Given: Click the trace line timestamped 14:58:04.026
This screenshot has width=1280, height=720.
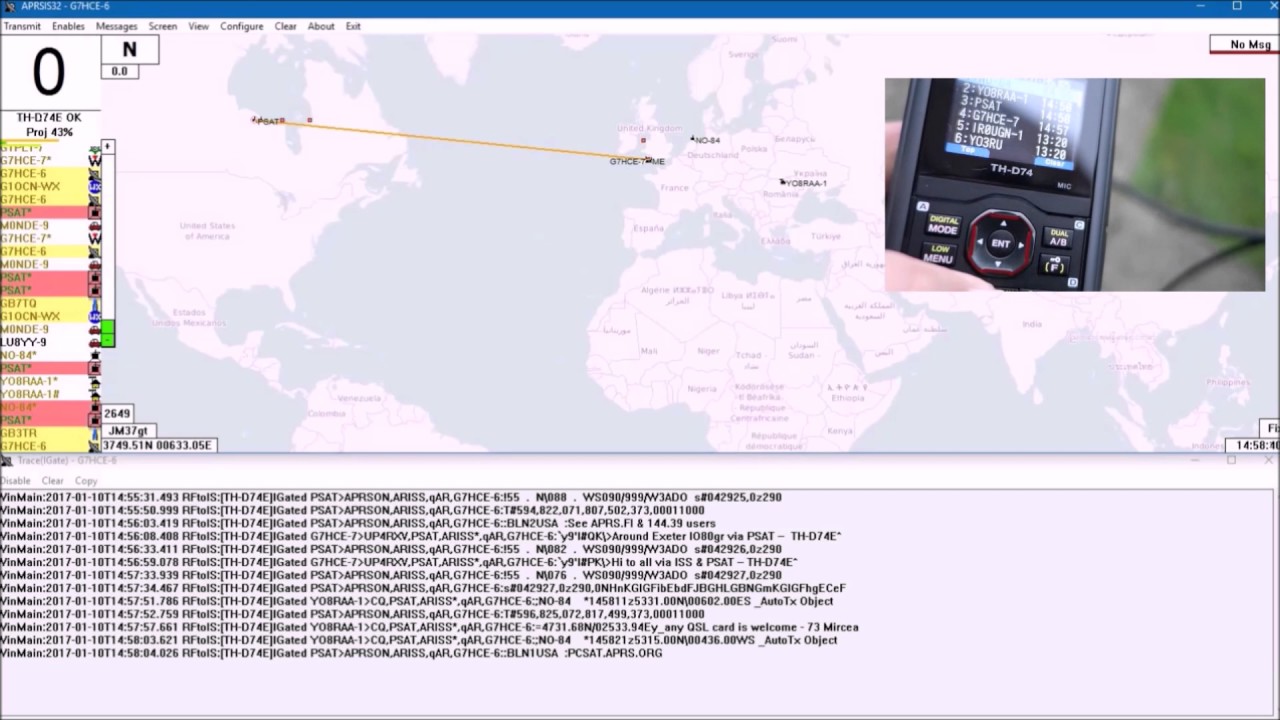Looking at the screenshot, I should click(x=331, y=653).
